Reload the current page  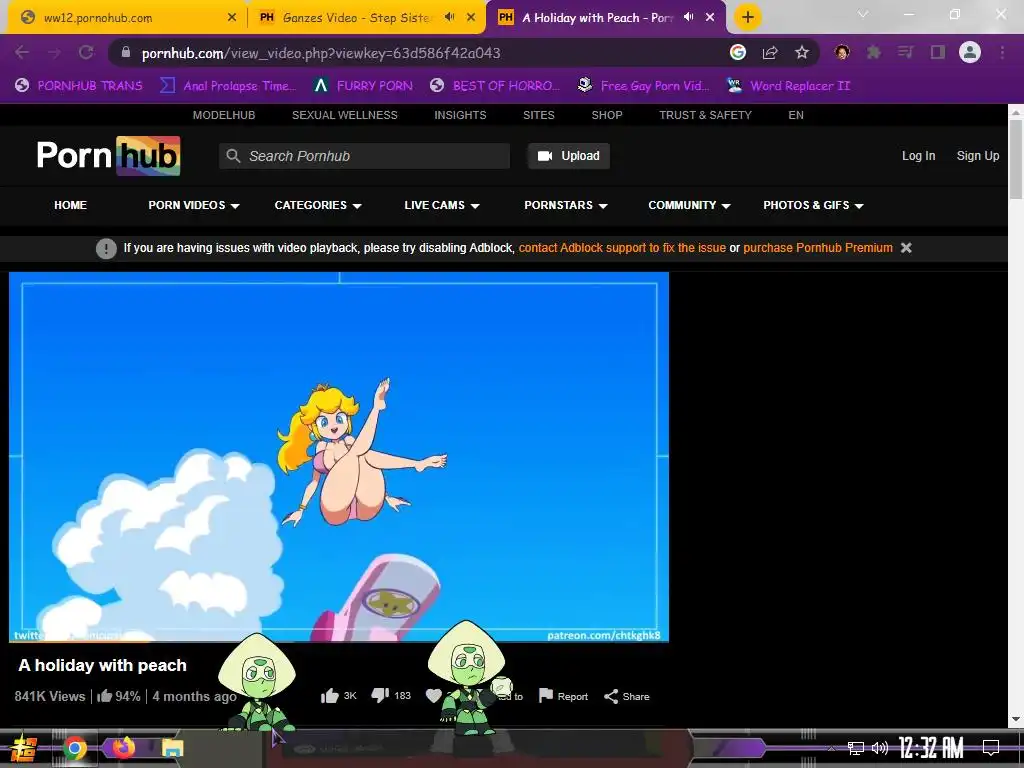[86, 53]
